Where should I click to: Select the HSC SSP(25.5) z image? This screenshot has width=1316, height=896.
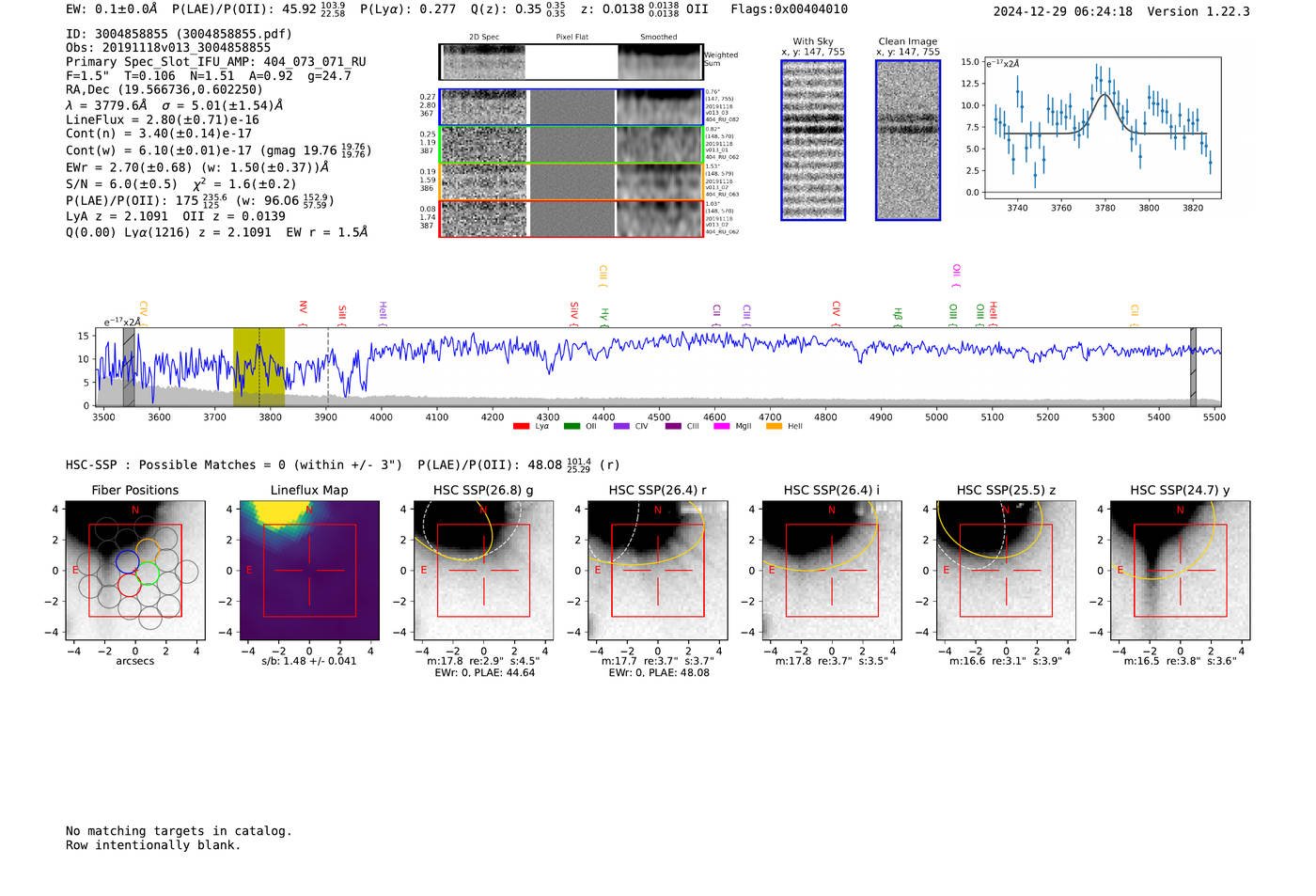1006,570
